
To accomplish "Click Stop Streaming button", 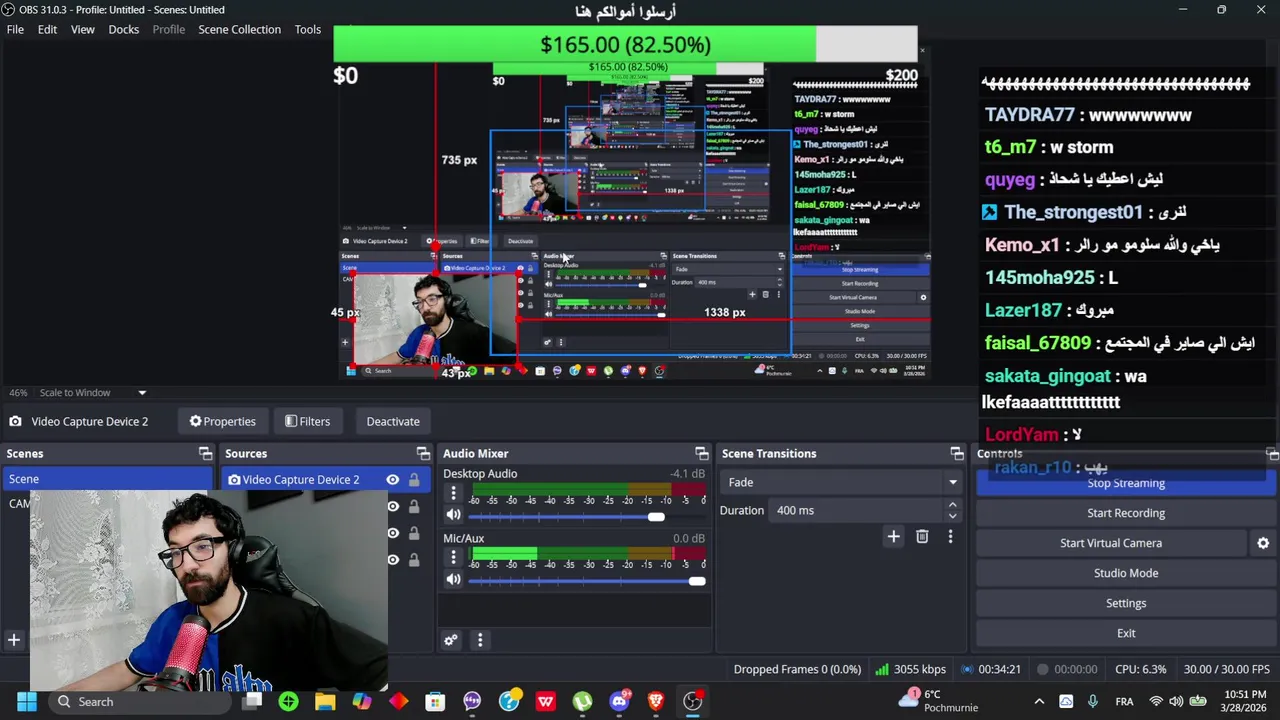I will tap(1126, 483).
